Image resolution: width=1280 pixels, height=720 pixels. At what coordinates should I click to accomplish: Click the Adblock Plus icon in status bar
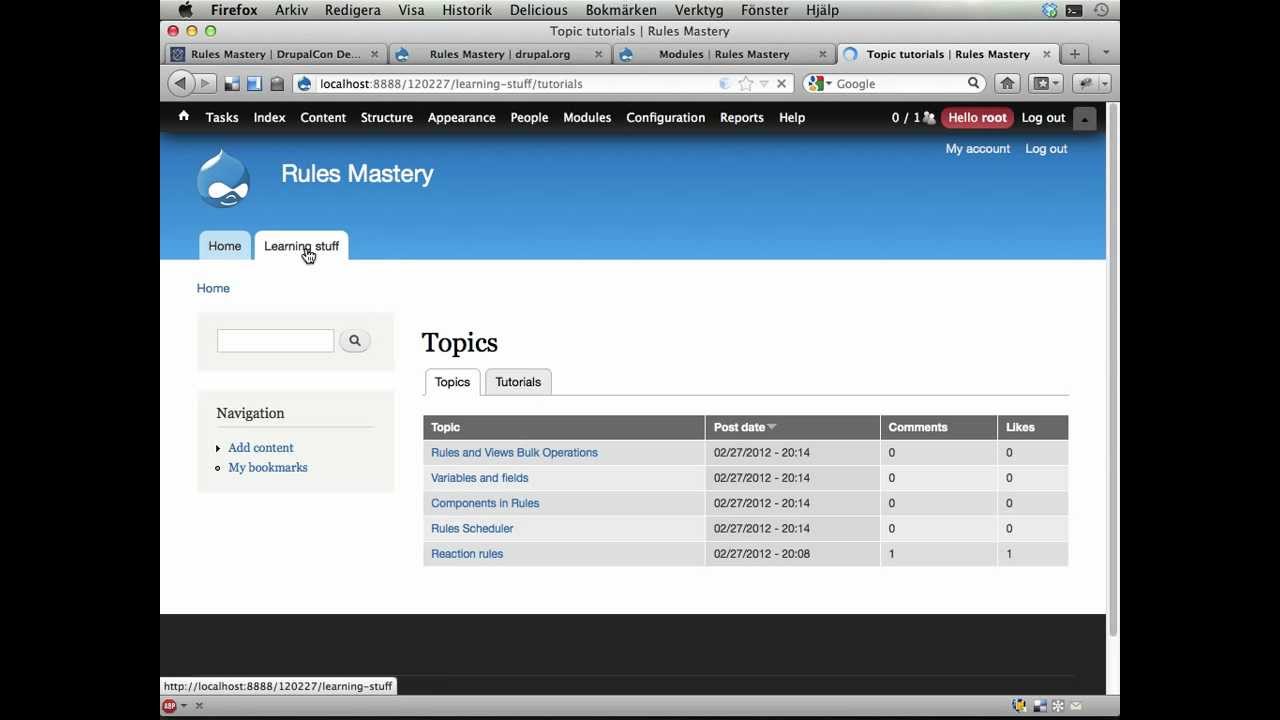(169, 706)
